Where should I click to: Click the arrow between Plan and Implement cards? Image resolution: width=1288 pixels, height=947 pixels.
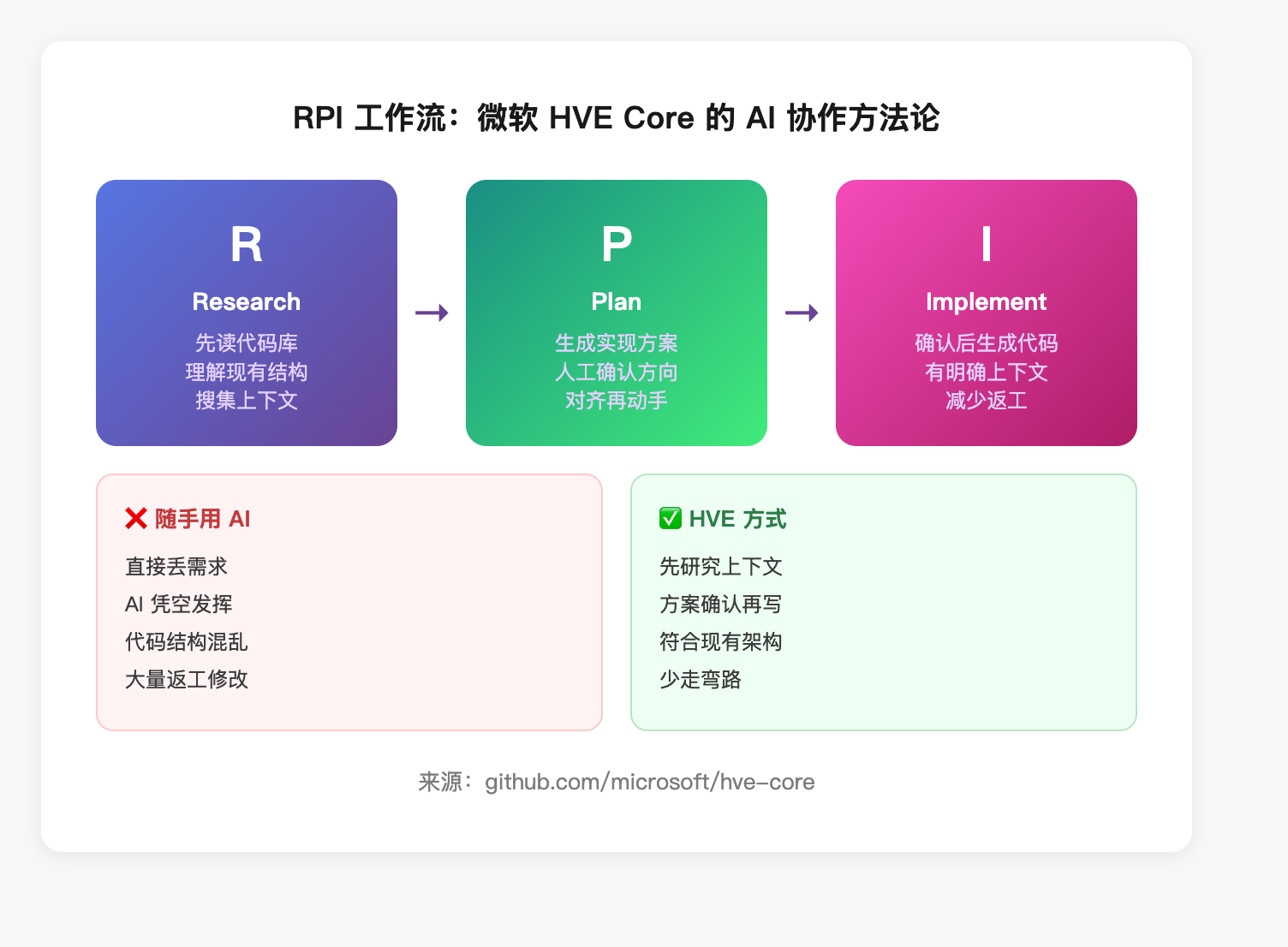point(802,313)
